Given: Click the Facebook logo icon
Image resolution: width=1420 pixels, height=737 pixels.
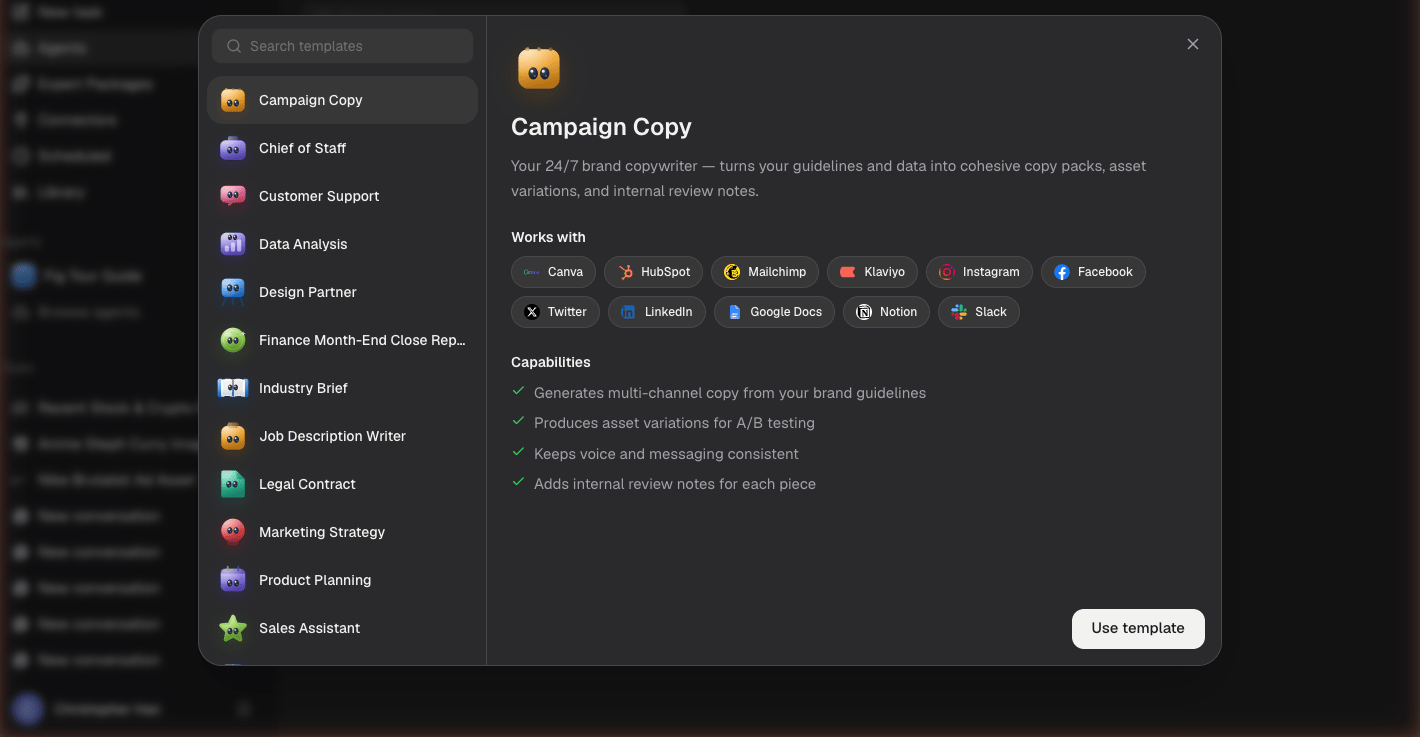Looking at the screenshot, I should tap(1062, 272).
